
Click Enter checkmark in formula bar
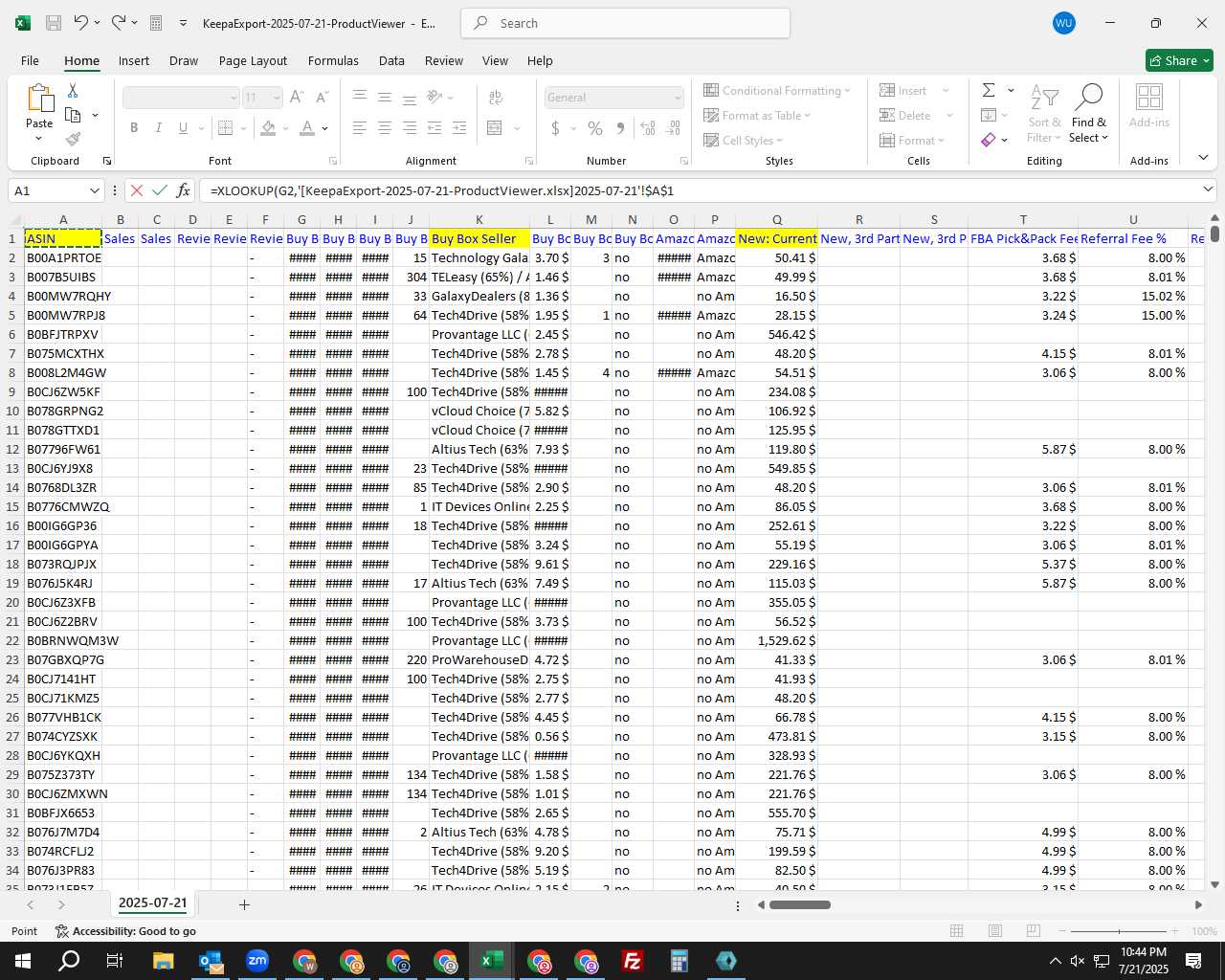[x=160, y=190]
